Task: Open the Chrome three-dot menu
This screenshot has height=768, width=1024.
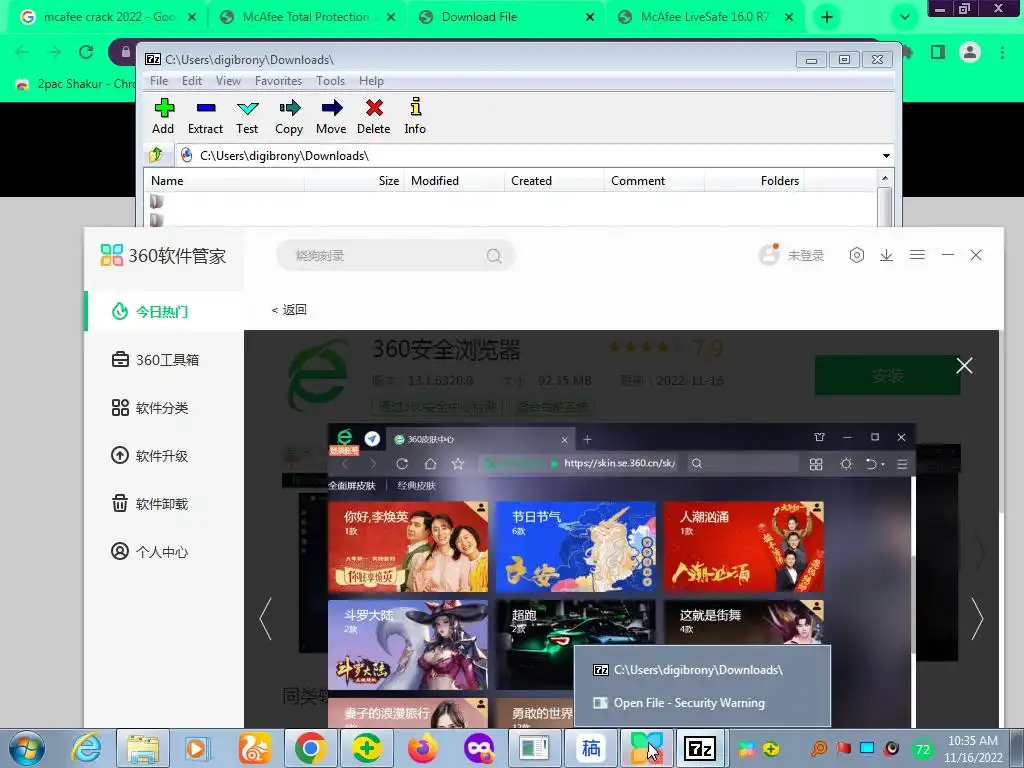Action: (x=1002, y=52)
